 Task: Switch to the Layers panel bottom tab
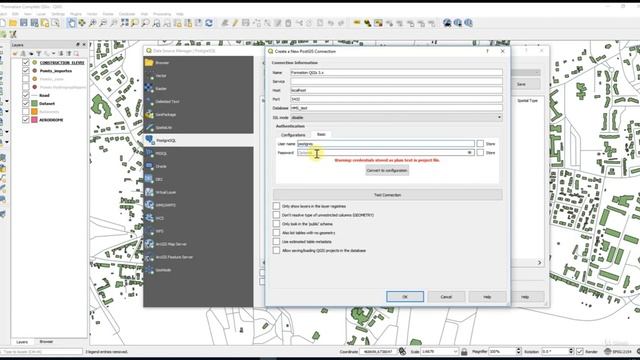[22, 342]
